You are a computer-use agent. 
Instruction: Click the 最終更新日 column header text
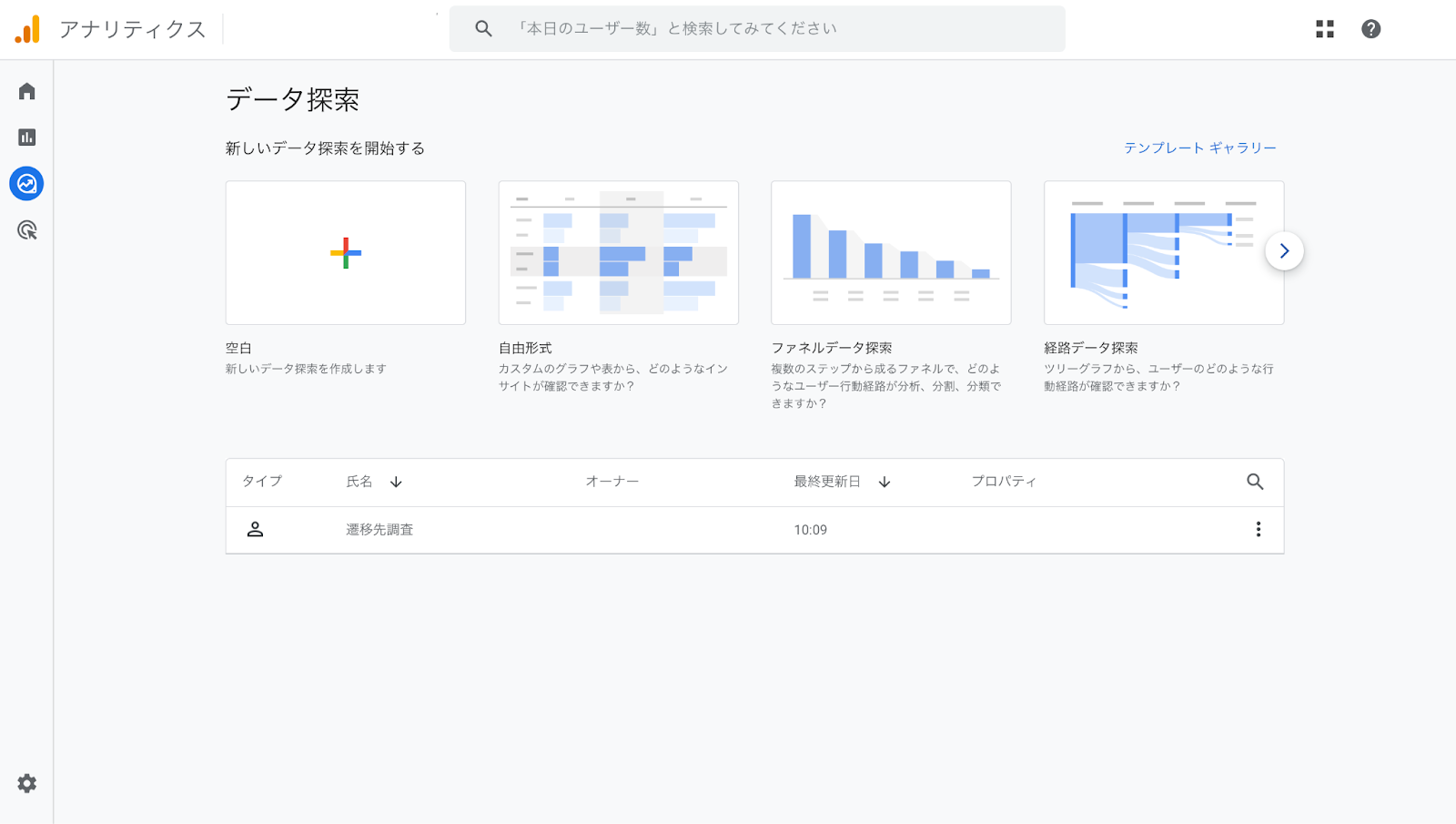pos(827,482)
